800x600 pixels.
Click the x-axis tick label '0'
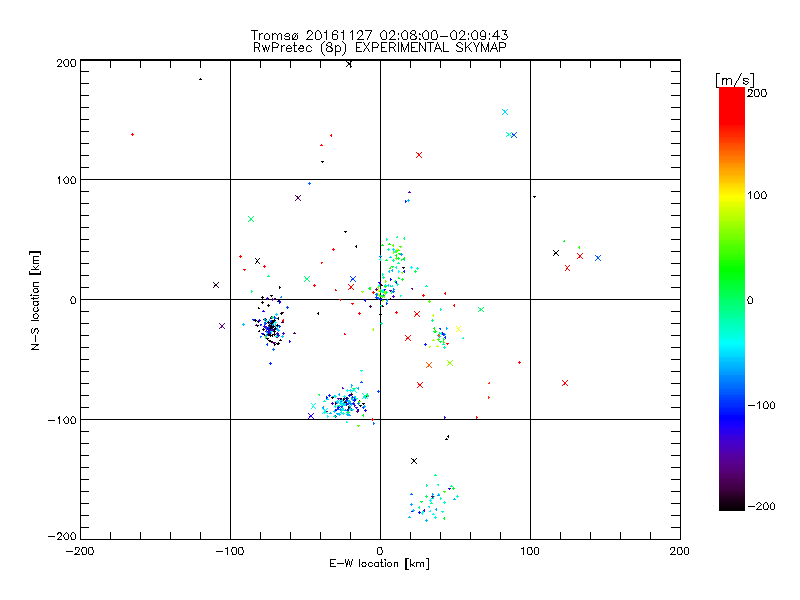coord(380,551)
